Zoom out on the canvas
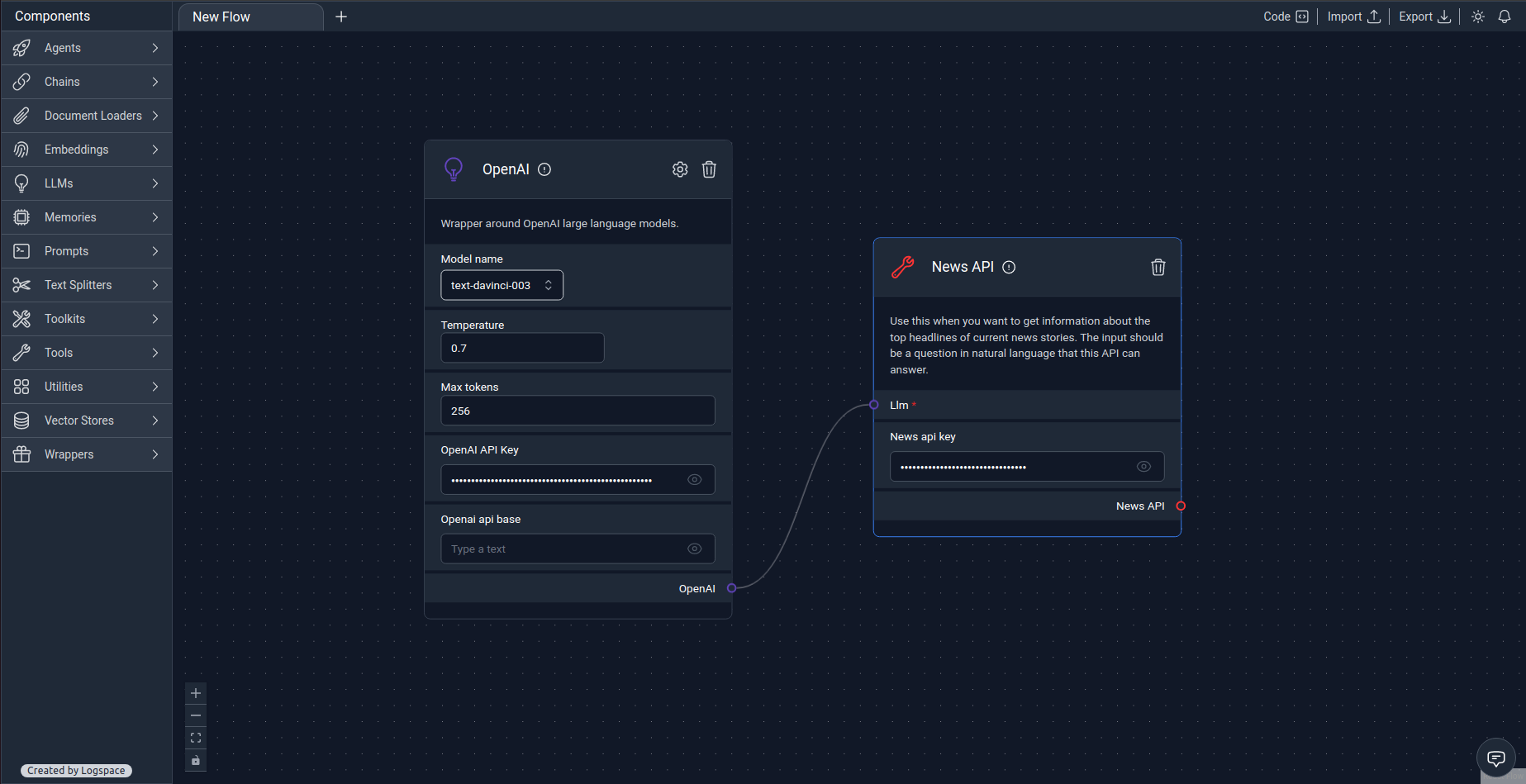This screenshot has width=1526, height=784. pyautogui.click(x=196, y=715)
